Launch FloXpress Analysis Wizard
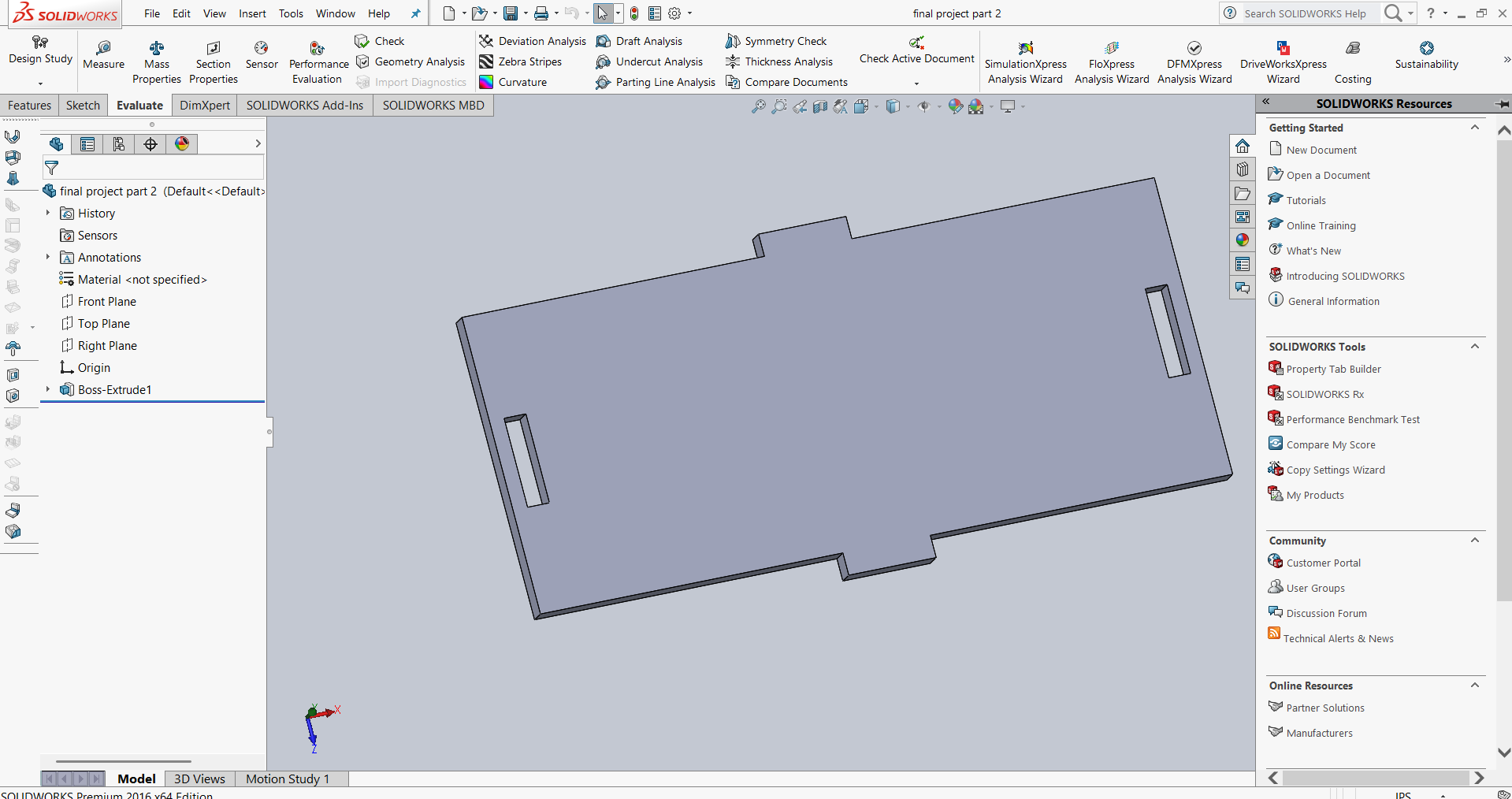This screenshot has width=1512, height=799. click(1112, 62)
